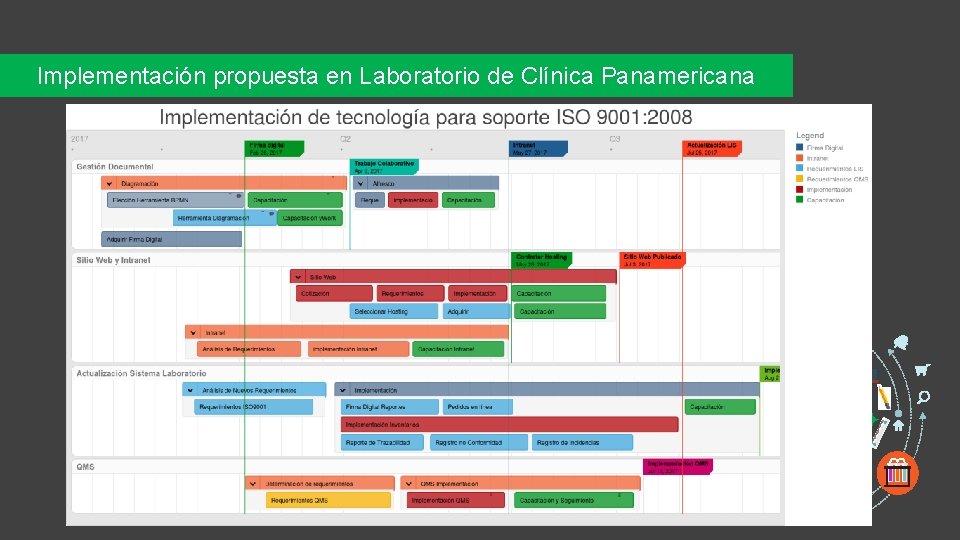Click the Capacitación green legend swatch
Viewport: 960px width, 540px height.
(799, 200)
